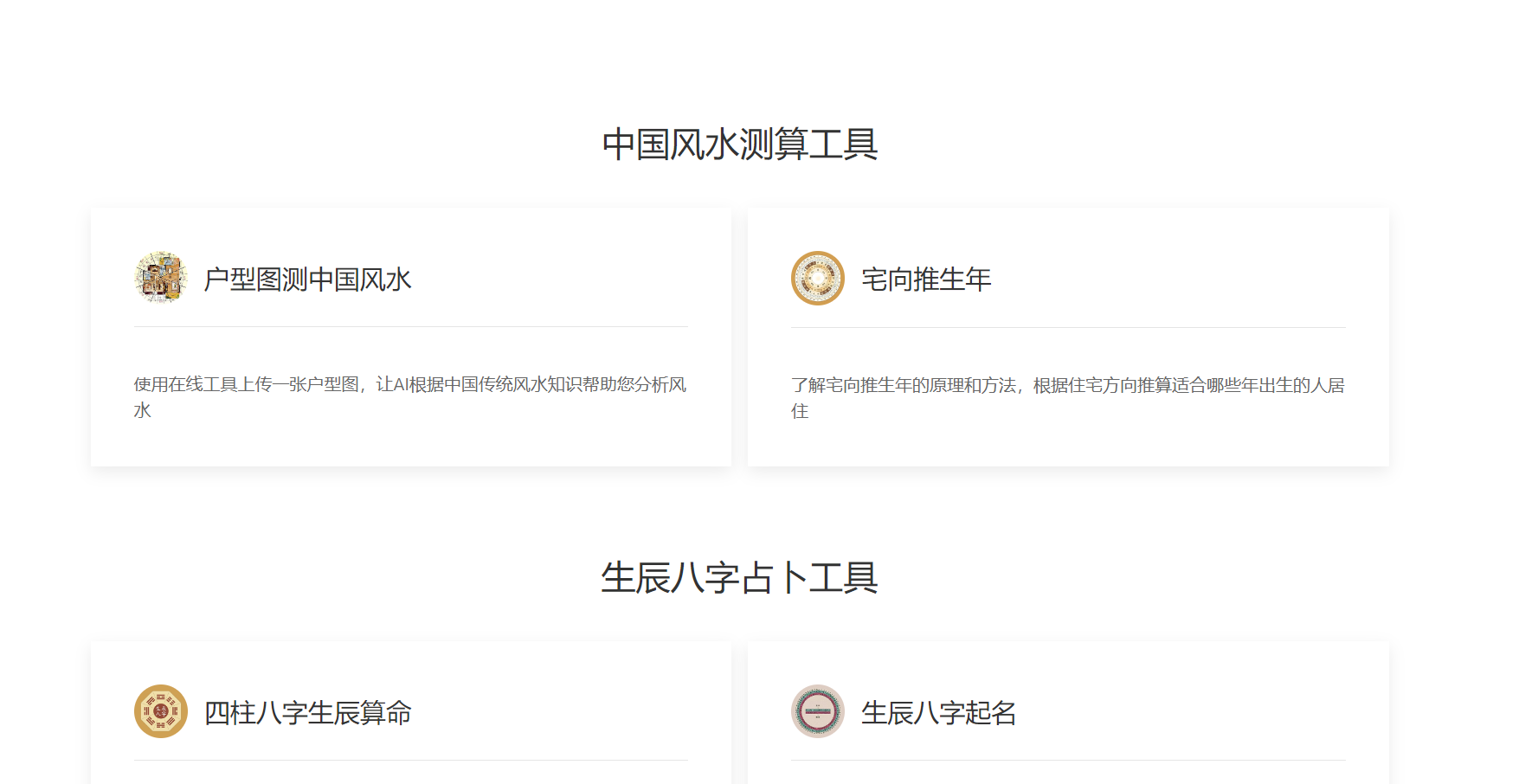Open the 宅向推生年 tool
Screen dimensions: 1519x784
926,279
